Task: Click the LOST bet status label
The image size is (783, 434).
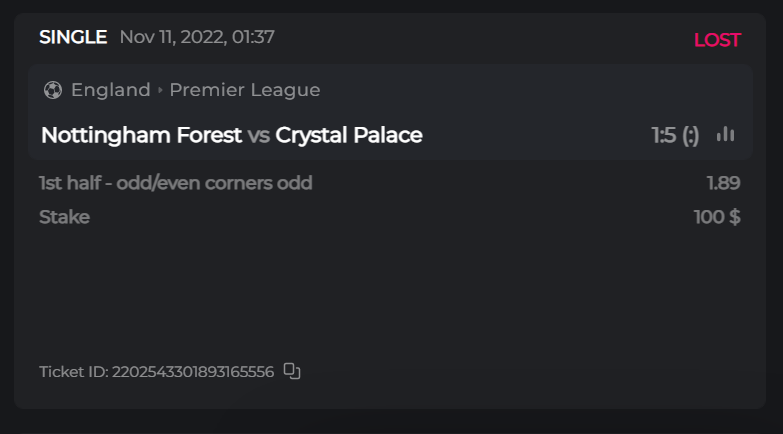Action: coord(717,40)
